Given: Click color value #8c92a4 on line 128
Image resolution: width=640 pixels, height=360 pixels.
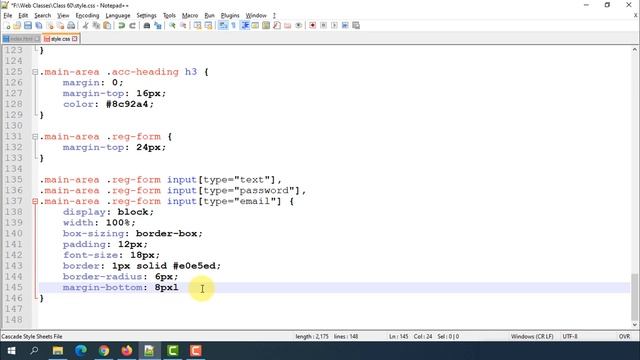Looking at the screenshot, I should [x=127, y=104].
